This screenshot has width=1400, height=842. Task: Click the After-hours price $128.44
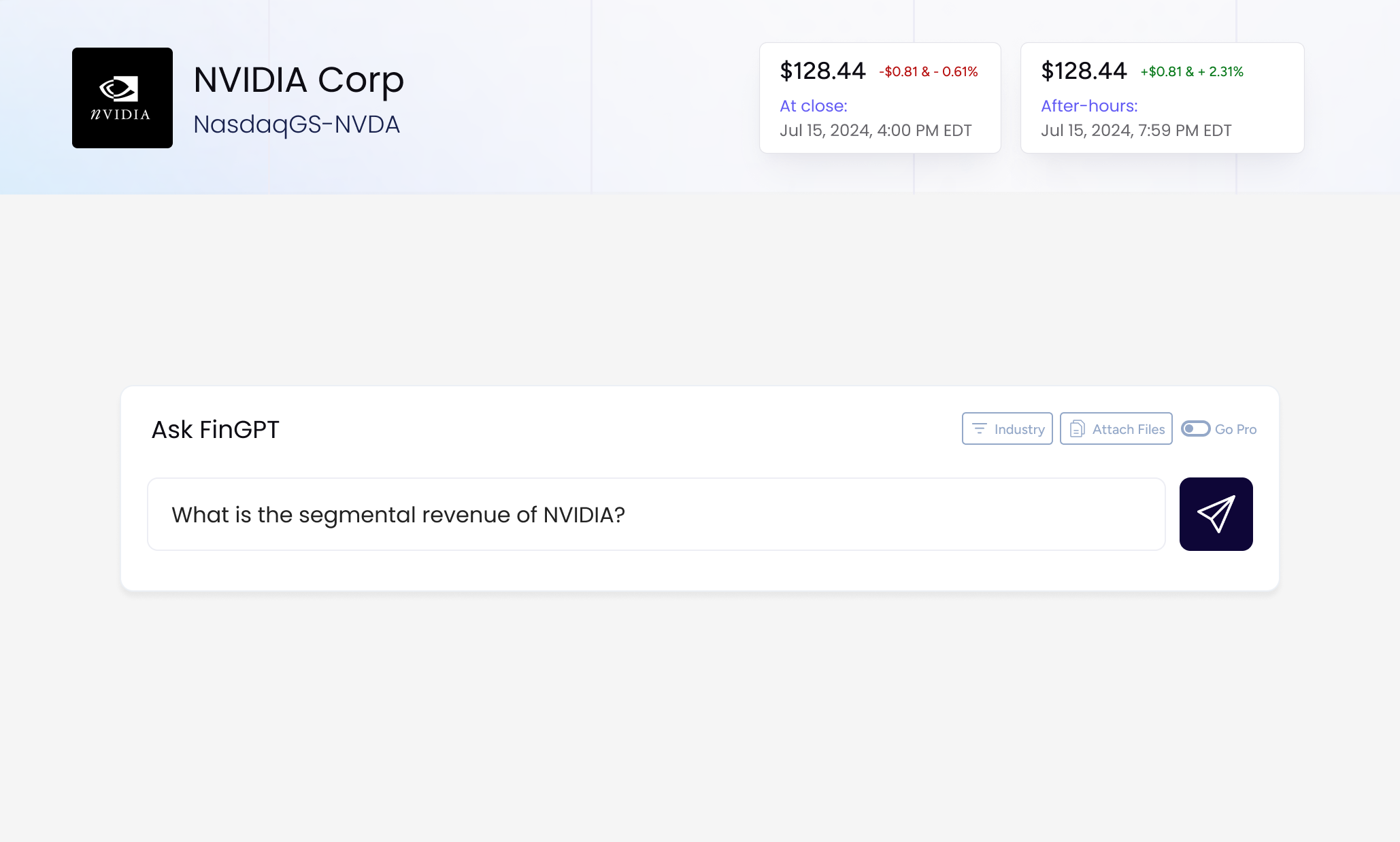point(1084,71)
